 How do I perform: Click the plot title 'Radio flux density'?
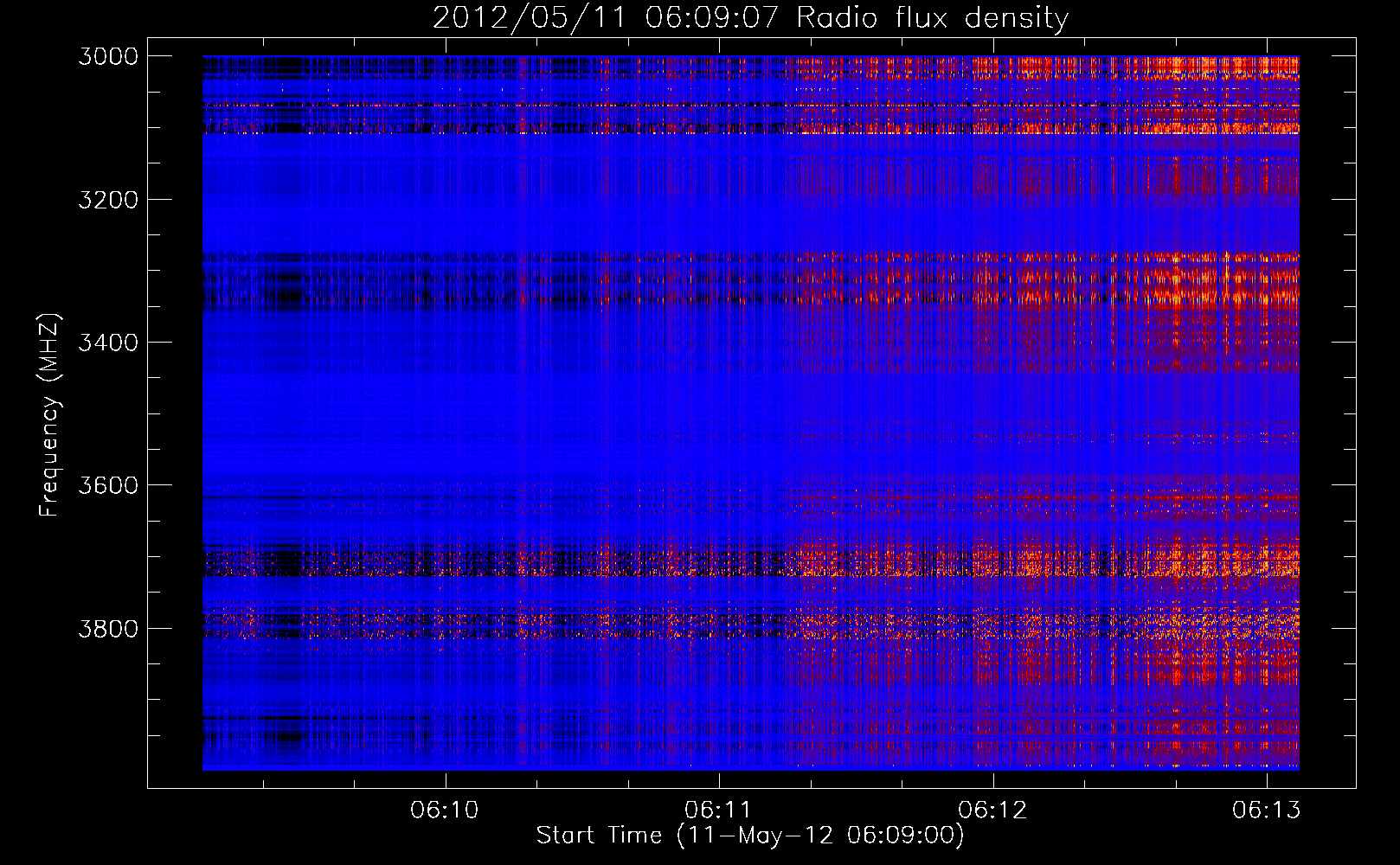[x=932, y=17]
